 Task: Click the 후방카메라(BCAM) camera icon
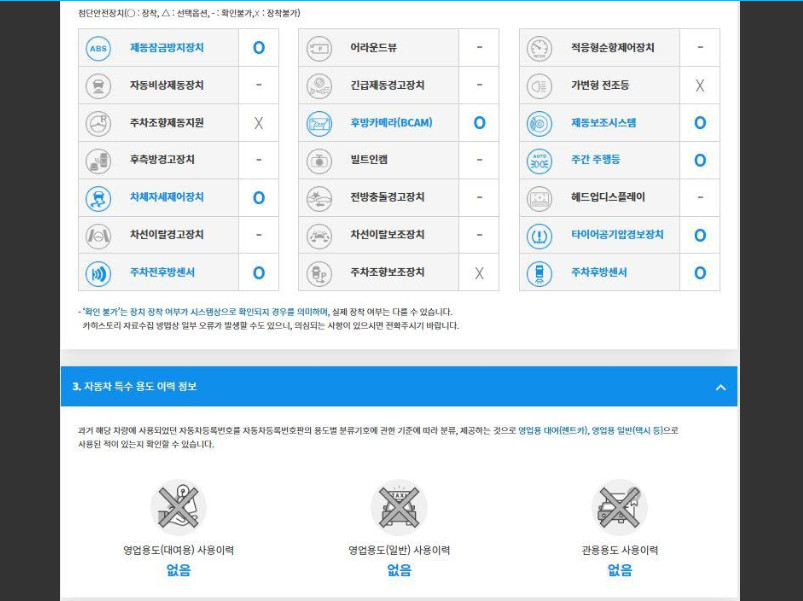(x=318, y=123)
